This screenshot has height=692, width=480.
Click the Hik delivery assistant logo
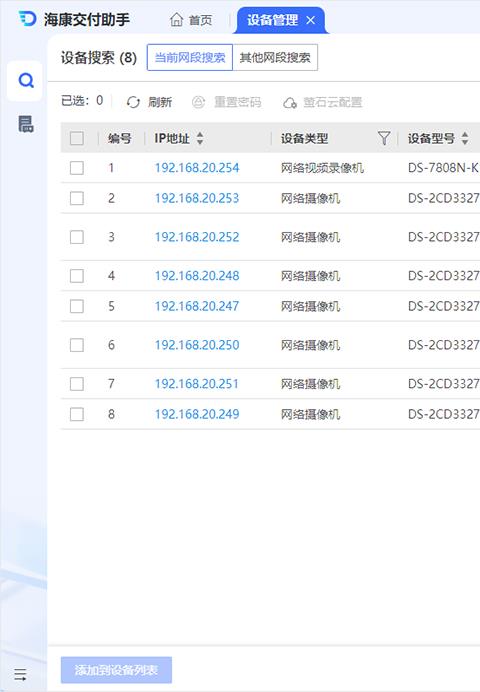click(28, 19)
